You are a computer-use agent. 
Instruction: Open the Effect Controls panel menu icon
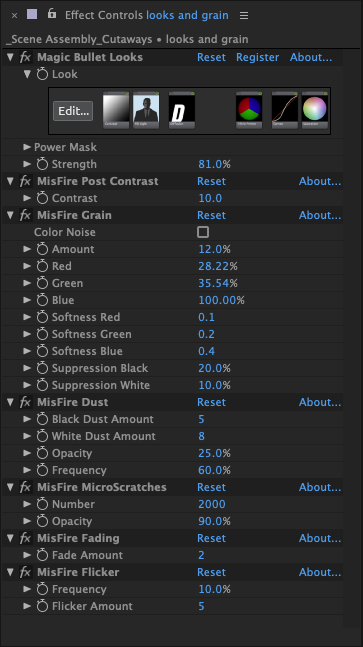(x=244, y=16)
